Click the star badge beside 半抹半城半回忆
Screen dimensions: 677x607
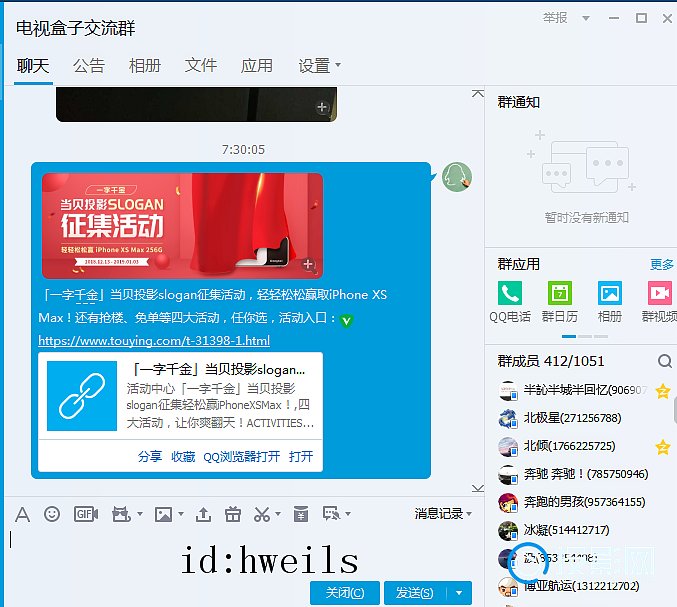click(663, 391)
